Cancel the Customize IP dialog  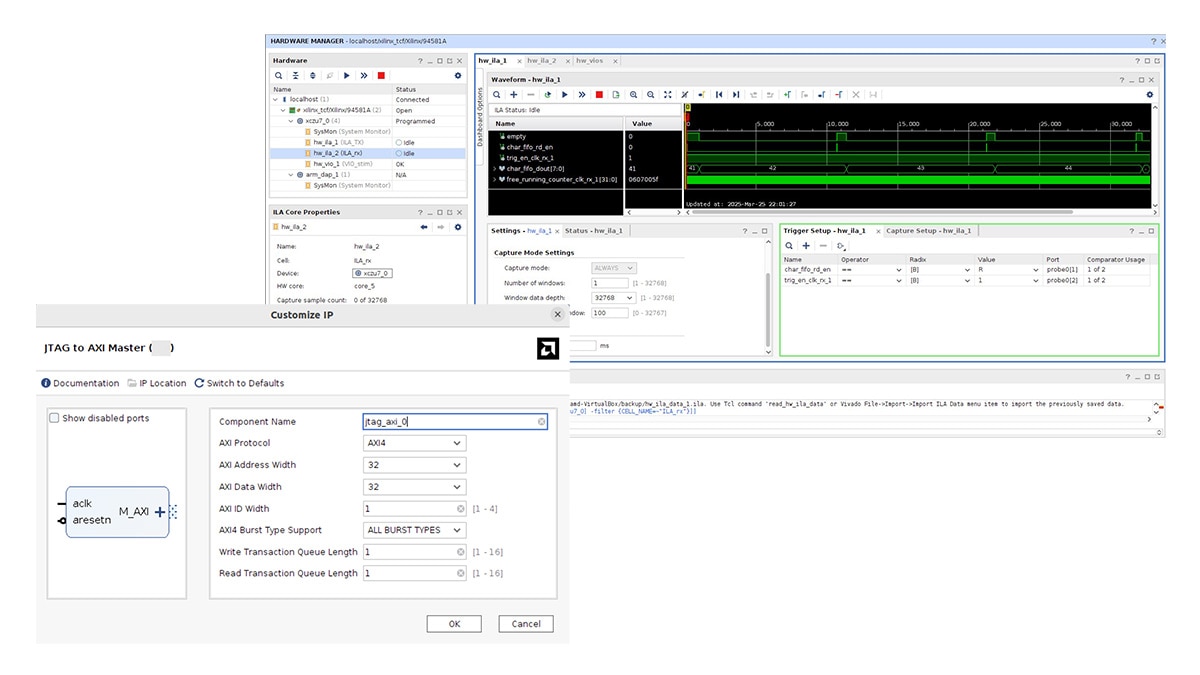click(526, 624)
